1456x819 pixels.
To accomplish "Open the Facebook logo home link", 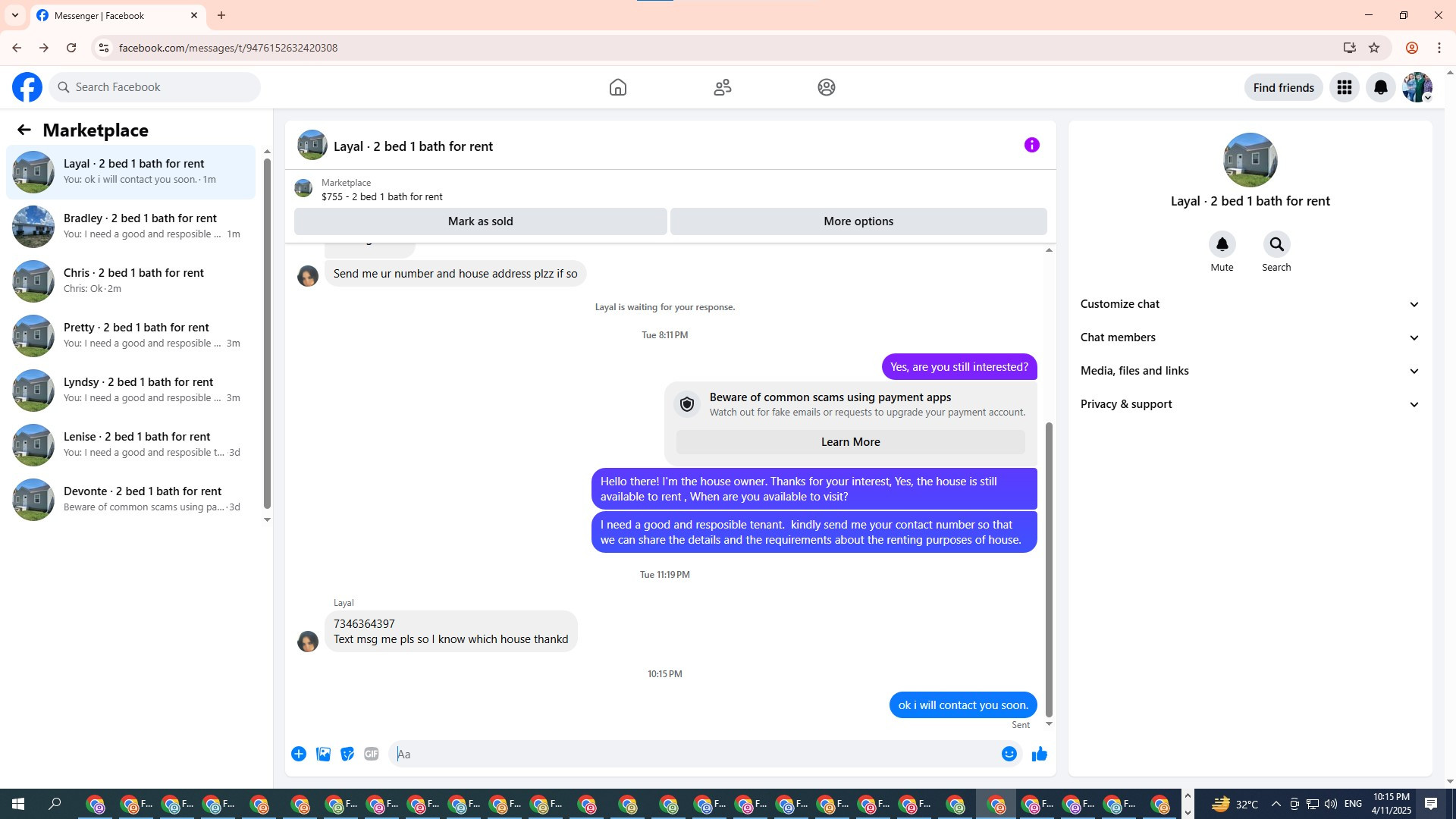I will point(27,87).
